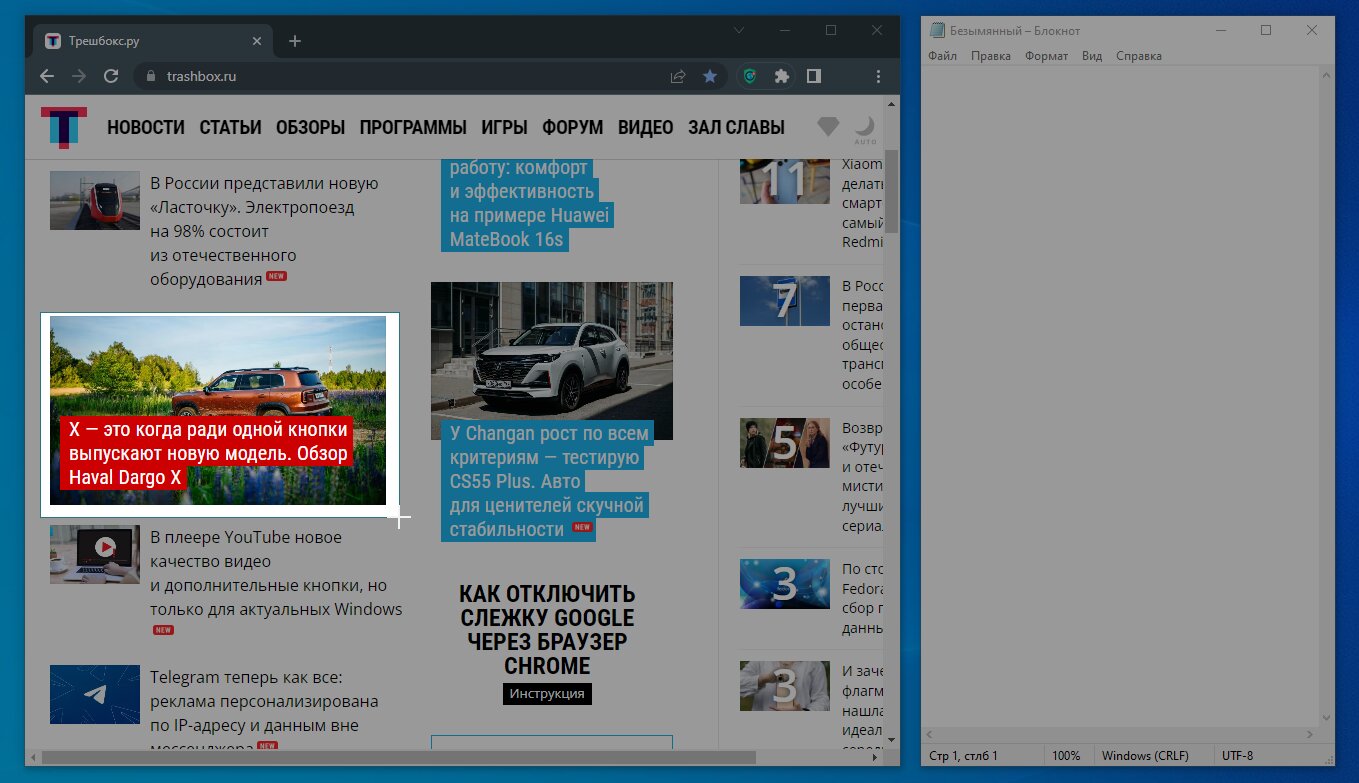Share this page via address bar icon
Viewport: 1359px width, 783px height.
[x=677, y=76]
